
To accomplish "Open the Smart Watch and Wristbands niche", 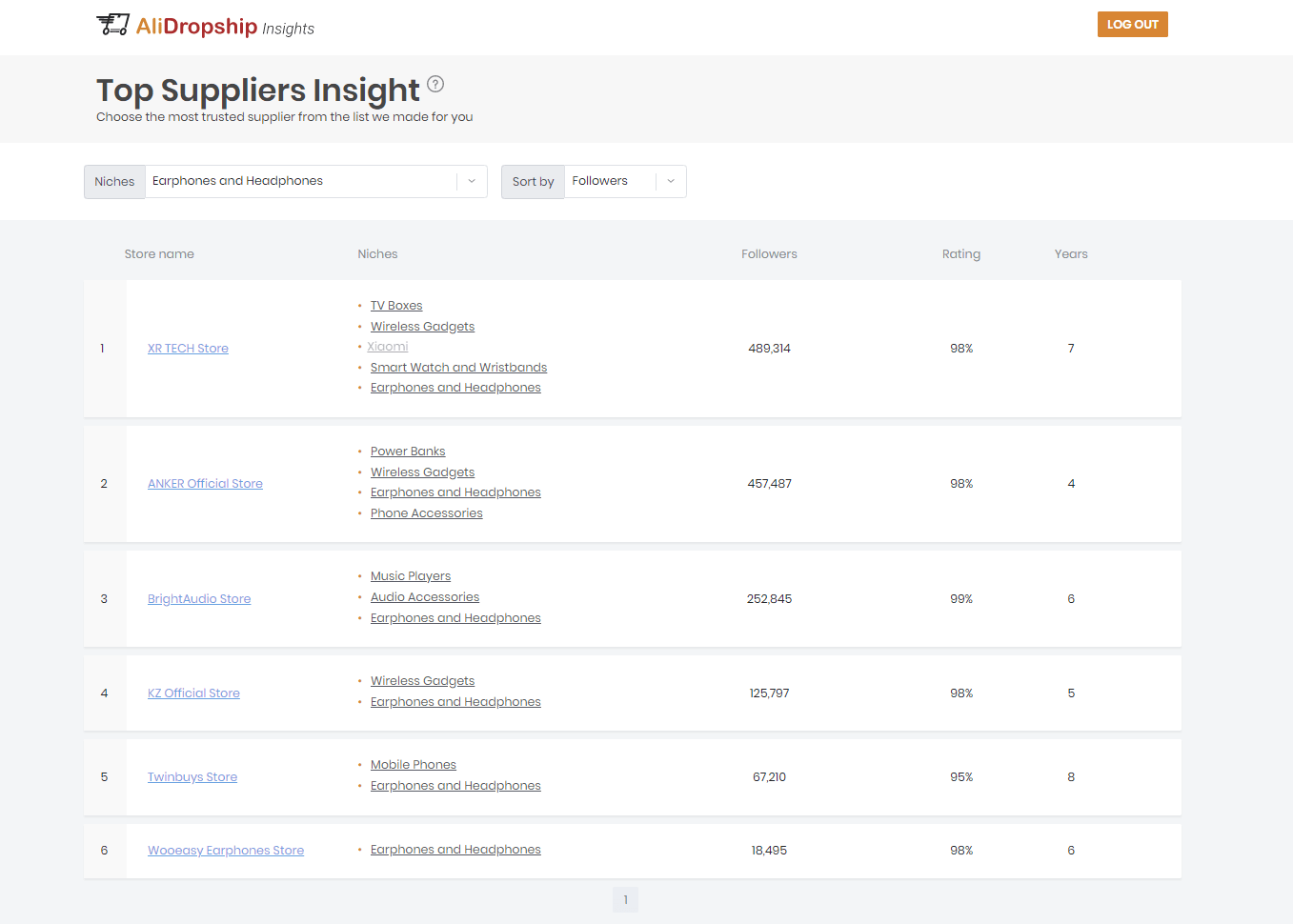I will click(x=458, y=367).
